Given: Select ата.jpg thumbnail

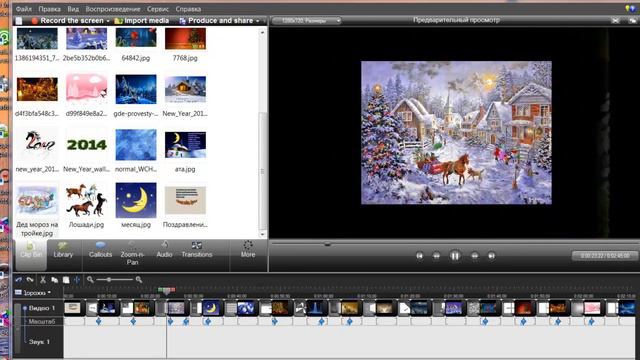Looking at the screenshot, I should point(185,144).
